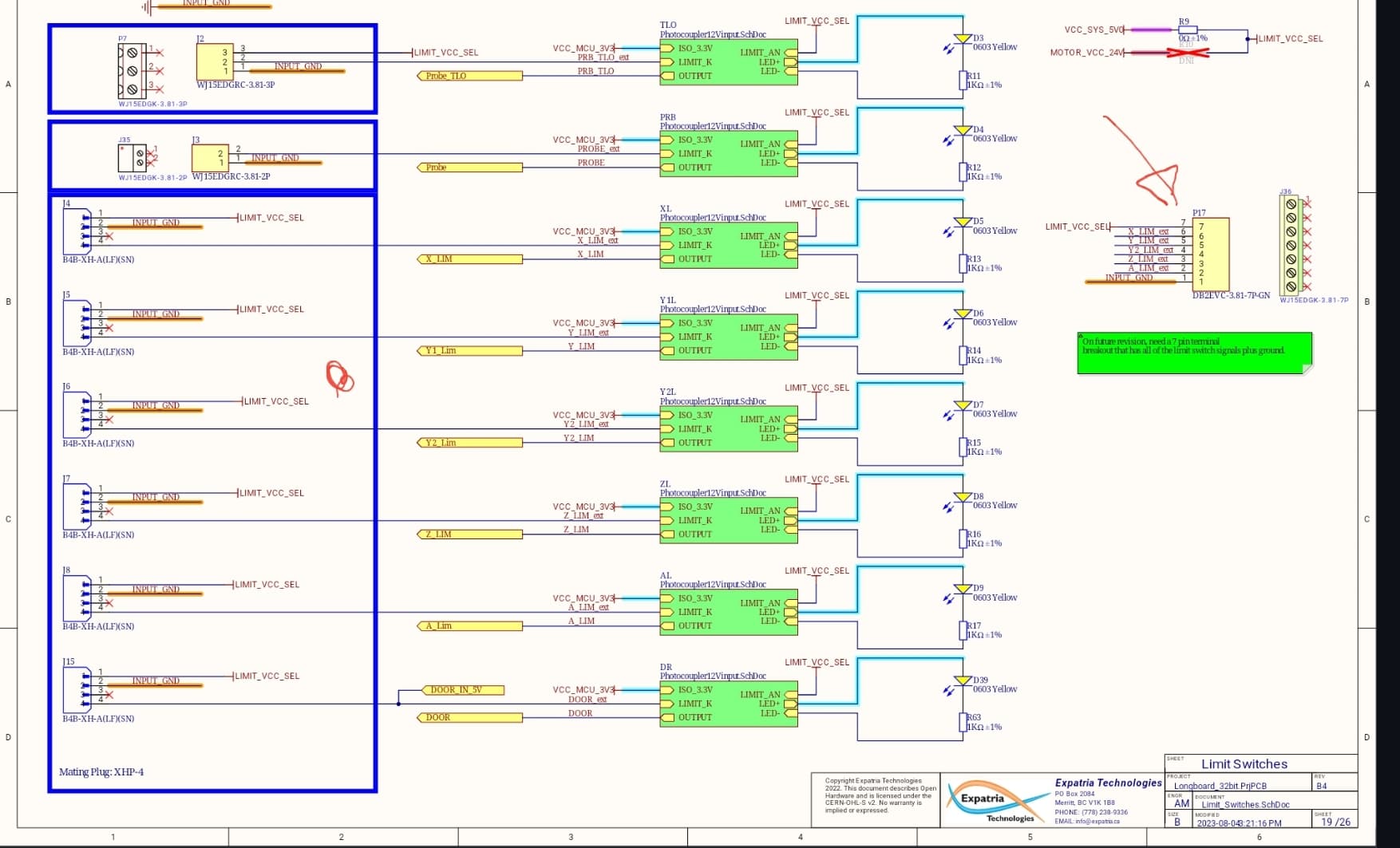Click the A_Lim port
The height and width of the screenshot is (848, 1400).
coord(470,626)
